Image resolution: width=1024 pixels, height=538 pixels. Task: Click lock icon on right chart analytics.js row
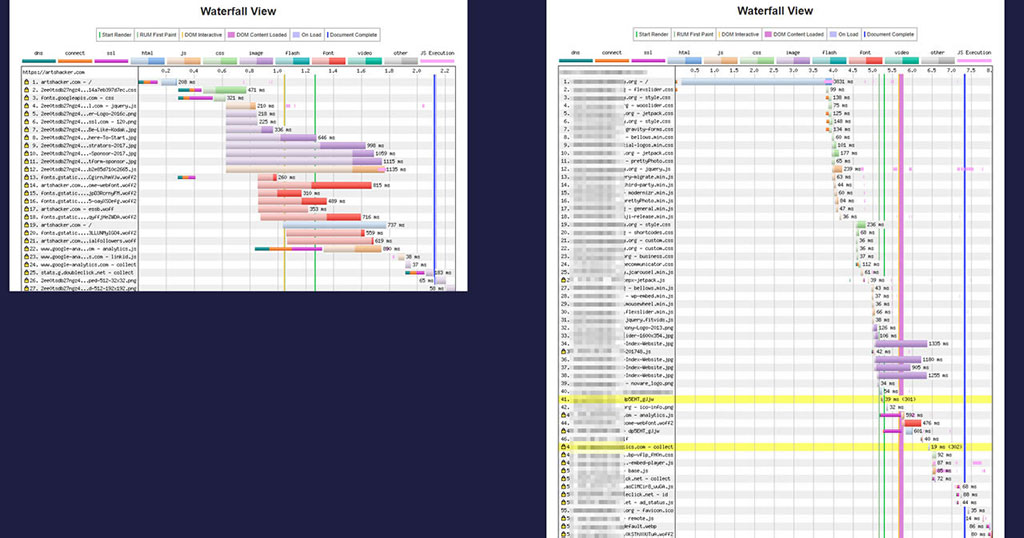pyautogui.click(x=564, y=415)
